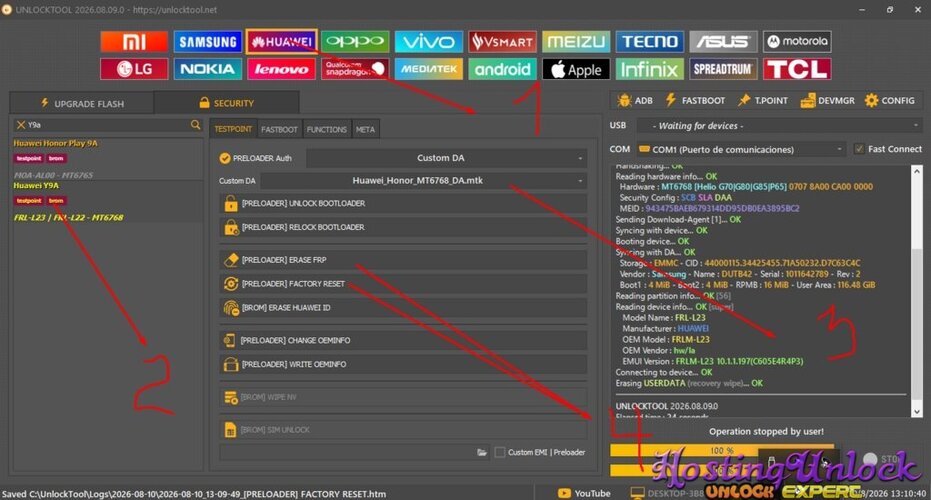Open the T.POINT tool
This screenshot has height=500, width=931.
pos(763,100)
